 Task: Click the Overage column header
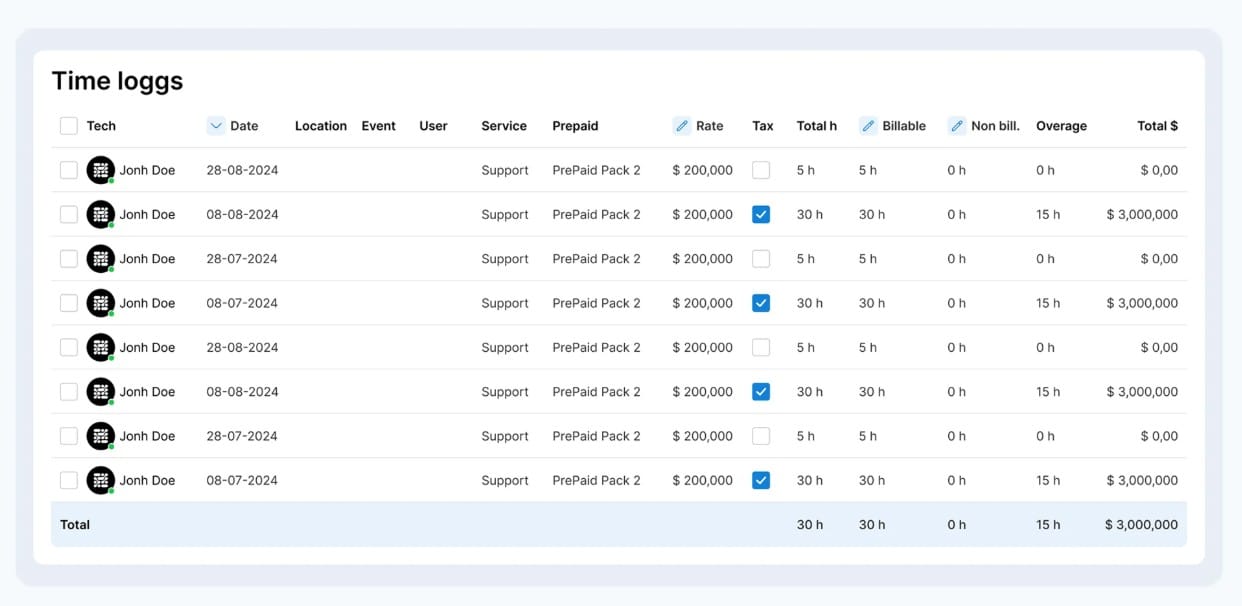click(1060, 125)
